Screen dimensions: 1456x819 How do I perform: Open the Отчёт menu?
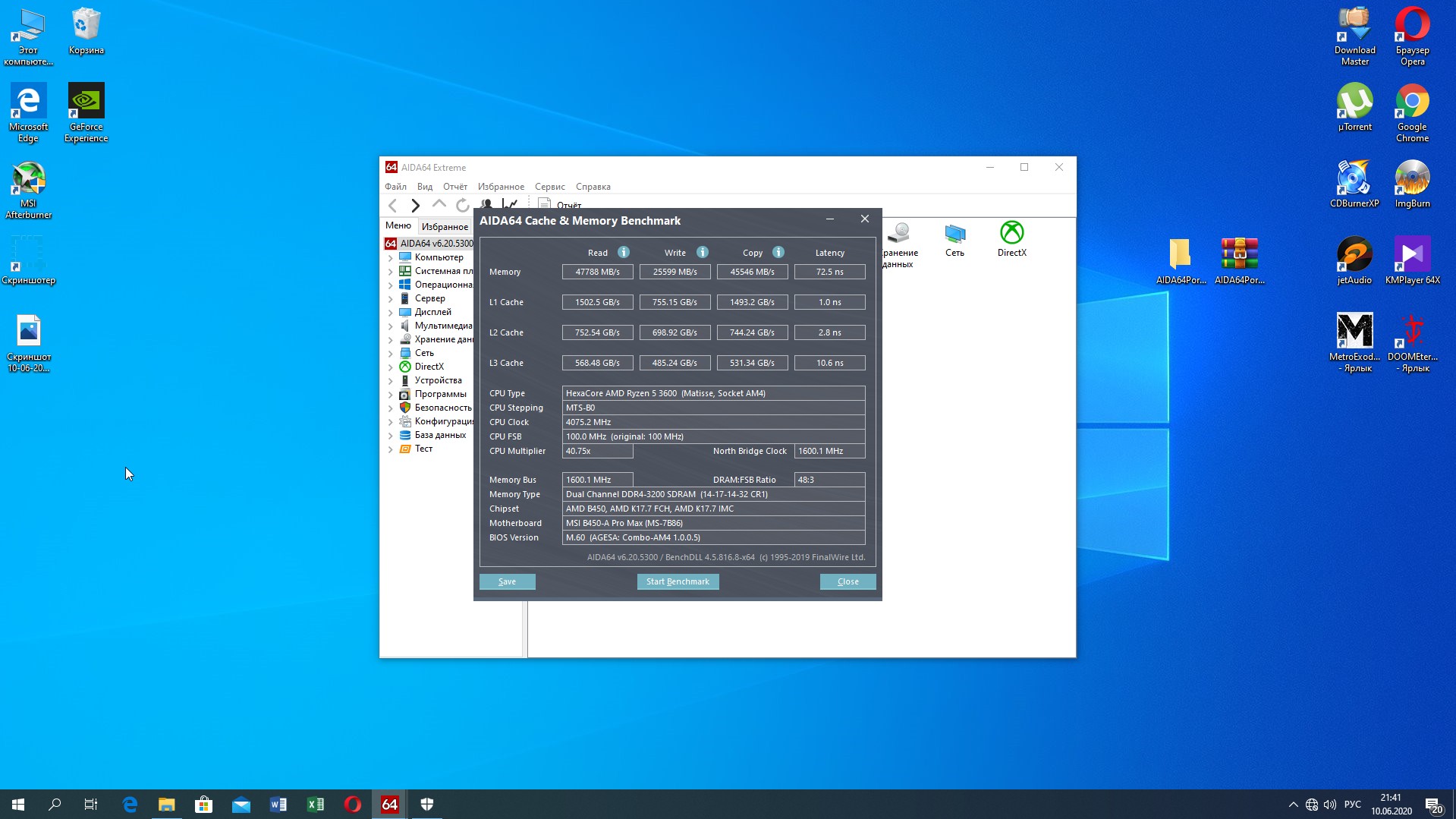(455, 187)
